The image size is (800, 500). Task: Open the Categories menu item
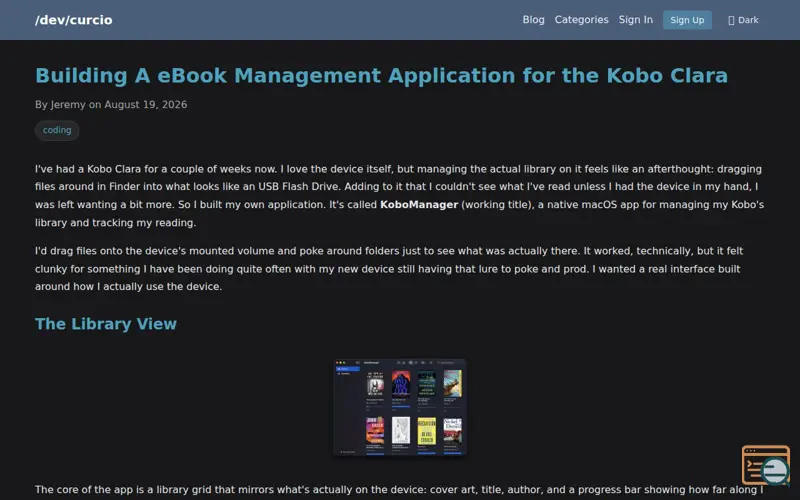coord(581,20)
